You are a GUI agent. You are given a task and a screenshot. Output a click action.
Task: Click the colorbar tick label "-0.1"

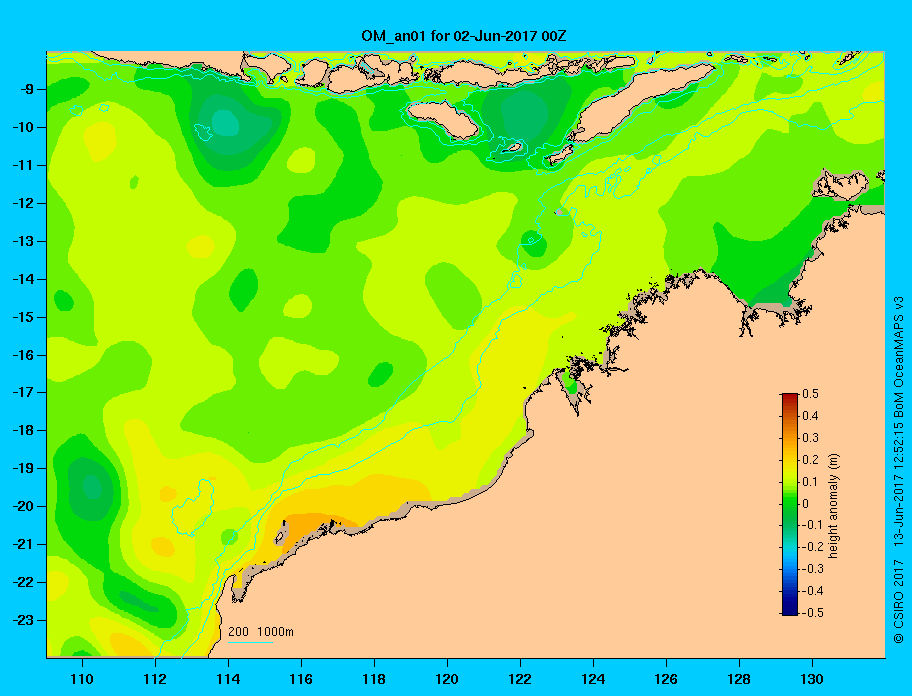pos(813,525)
